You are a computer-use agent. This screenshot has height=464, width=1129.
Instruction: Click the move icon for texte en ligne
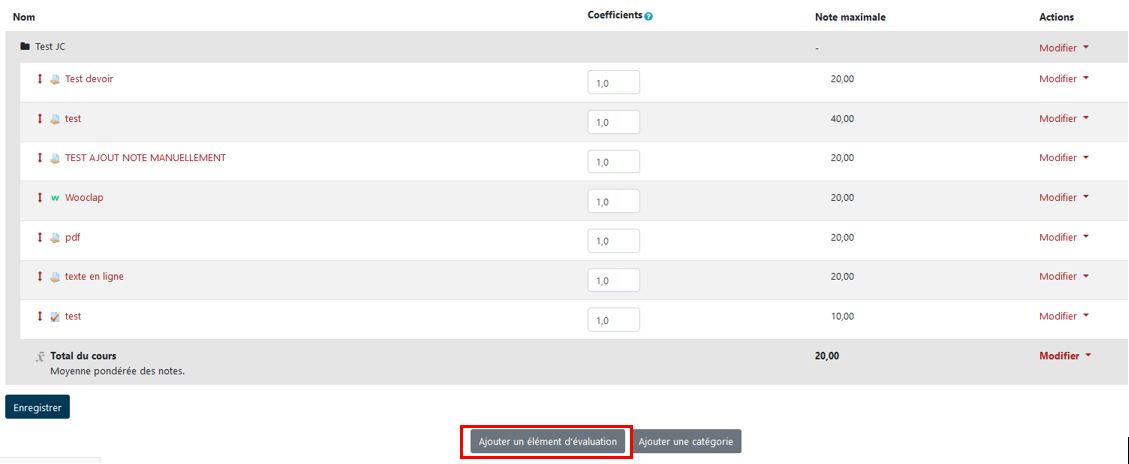(40, 277)
